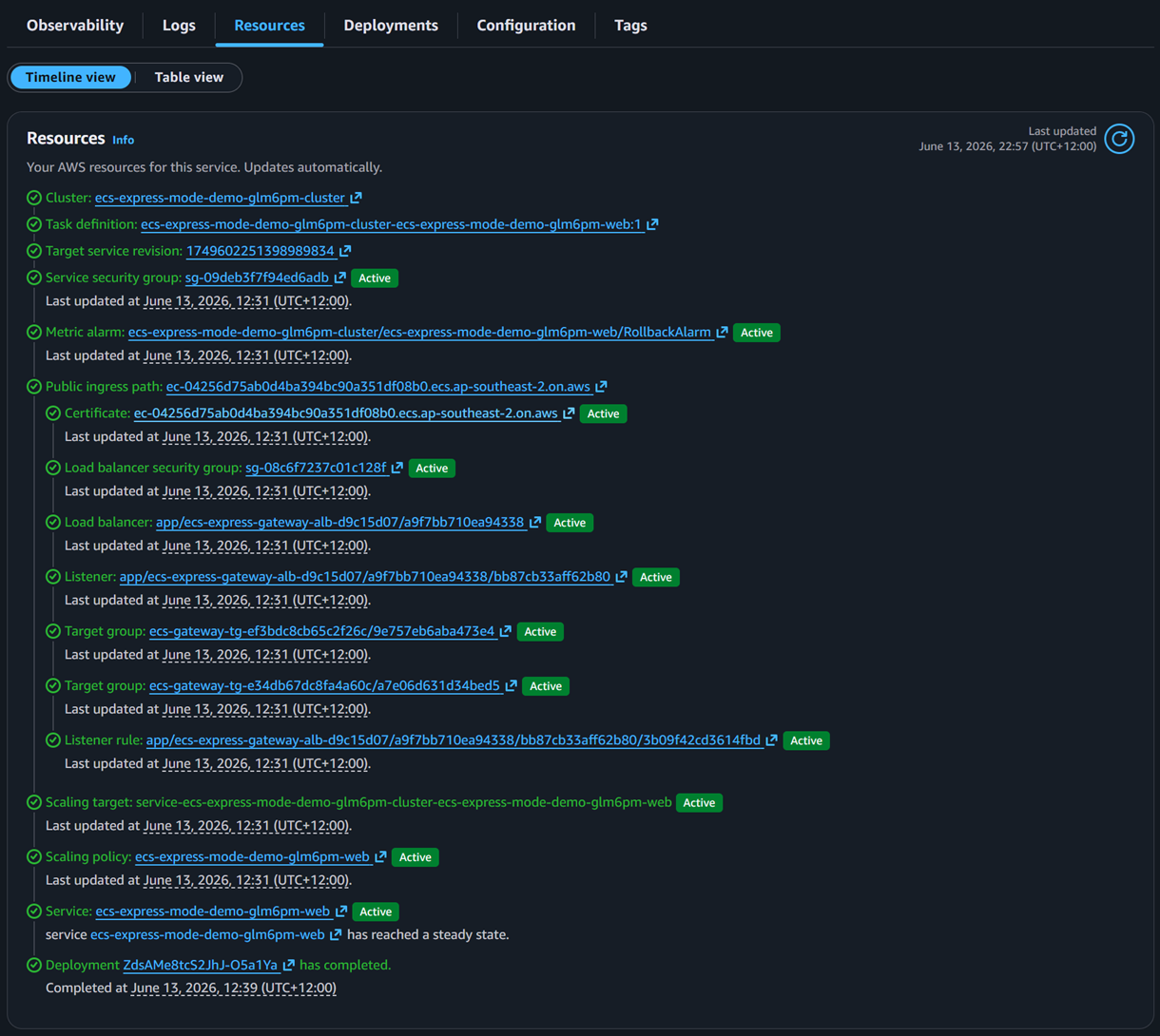Open external link icon beside Listener ARN
Image resolution: width=1160 pixels, height=1036 pixels.
click(621, 577)
